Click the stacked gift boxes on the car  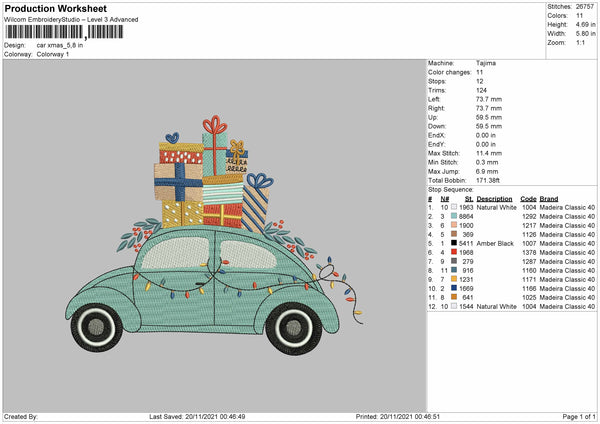207,180
